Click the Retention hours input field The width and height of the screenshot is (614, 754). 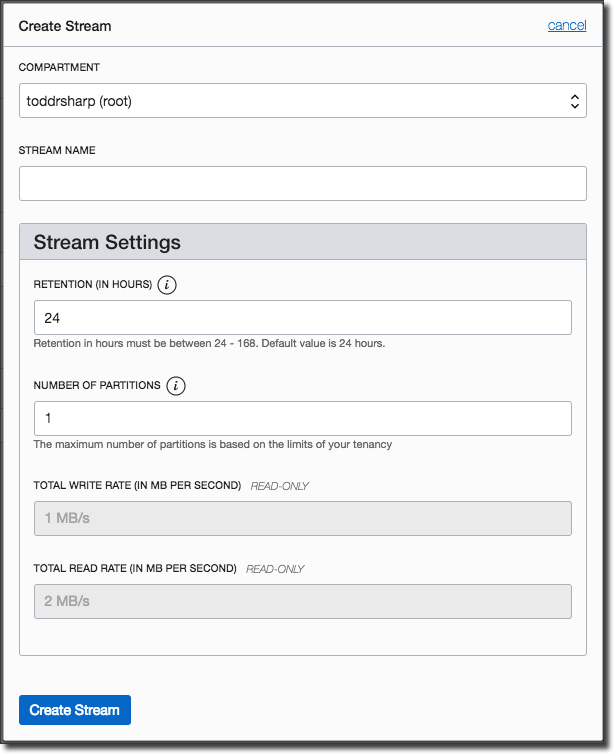click(302, 318)
